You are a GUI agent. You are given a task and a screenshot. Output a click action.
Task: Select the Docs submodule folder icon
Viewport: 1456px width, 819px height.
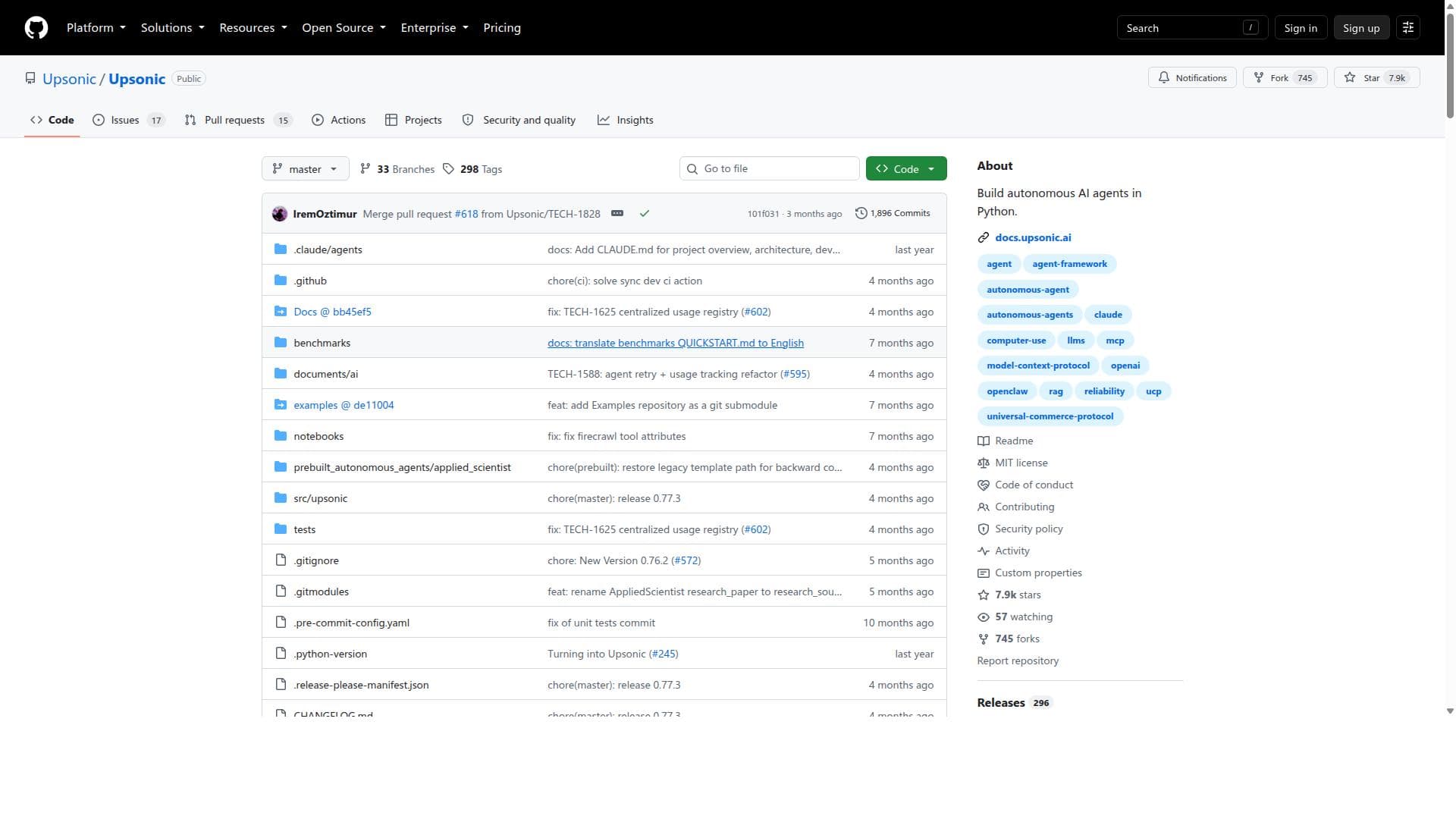click(x=281, y=312)
